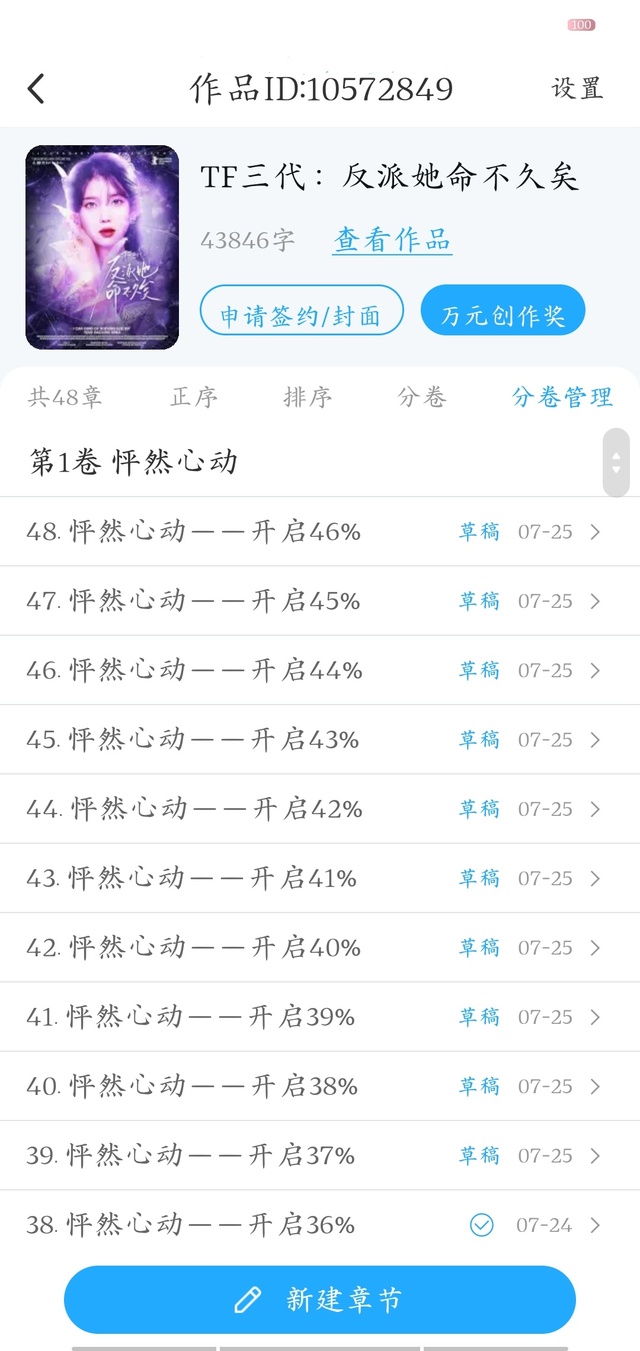Open the 分卷 volume selector

(x=421, y=397)
